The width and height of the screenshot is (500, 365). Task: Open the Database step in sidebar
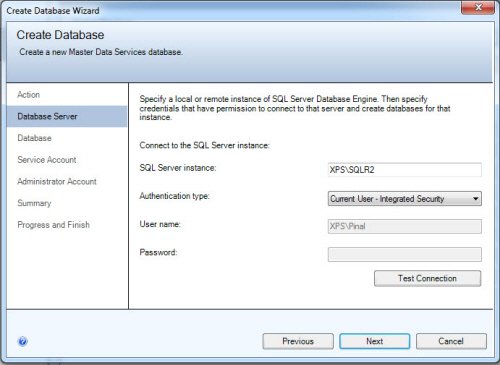[x=34, y=138]
